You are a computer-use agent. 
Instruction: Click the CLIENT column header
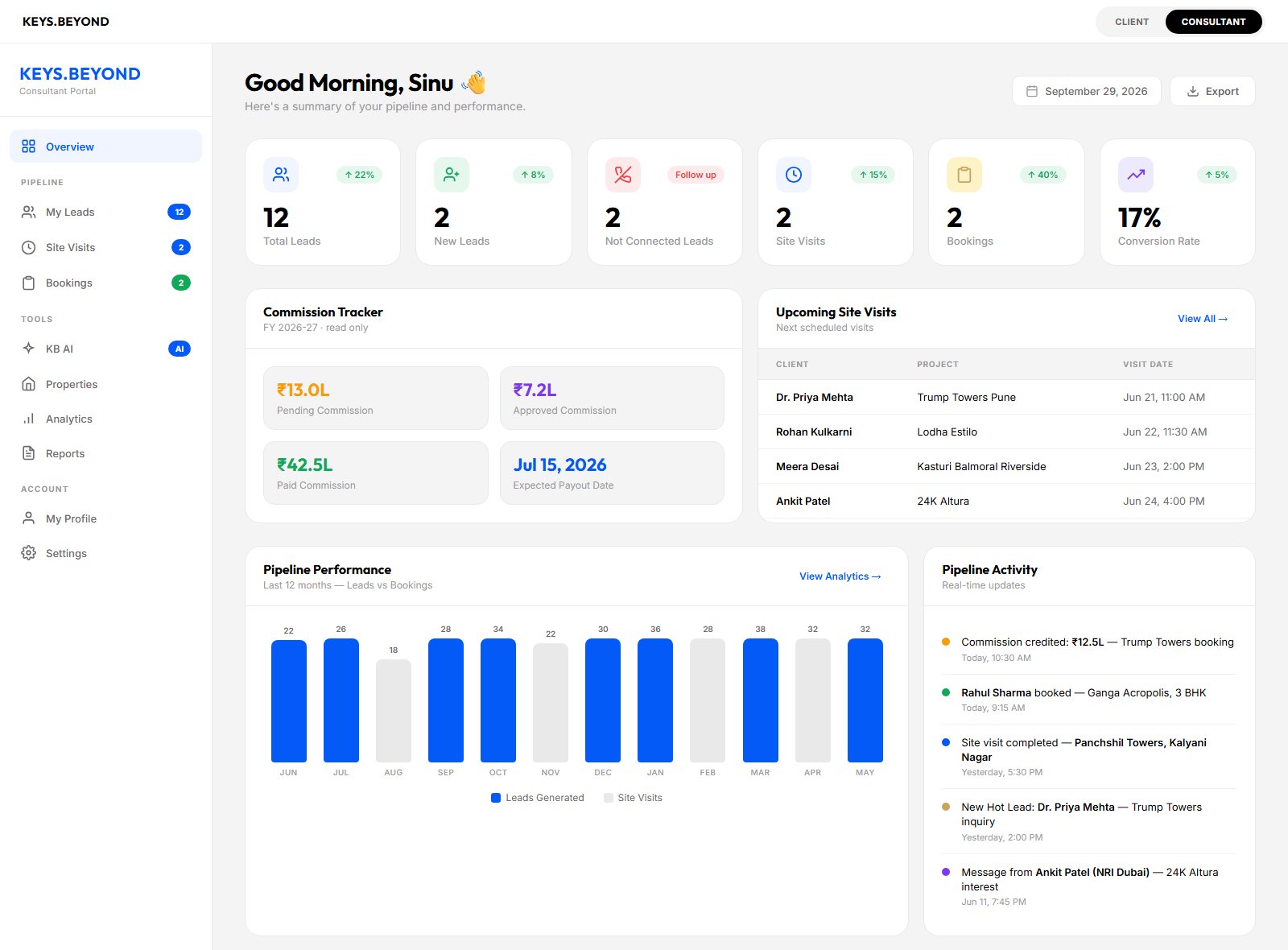[x=792, y=364]
